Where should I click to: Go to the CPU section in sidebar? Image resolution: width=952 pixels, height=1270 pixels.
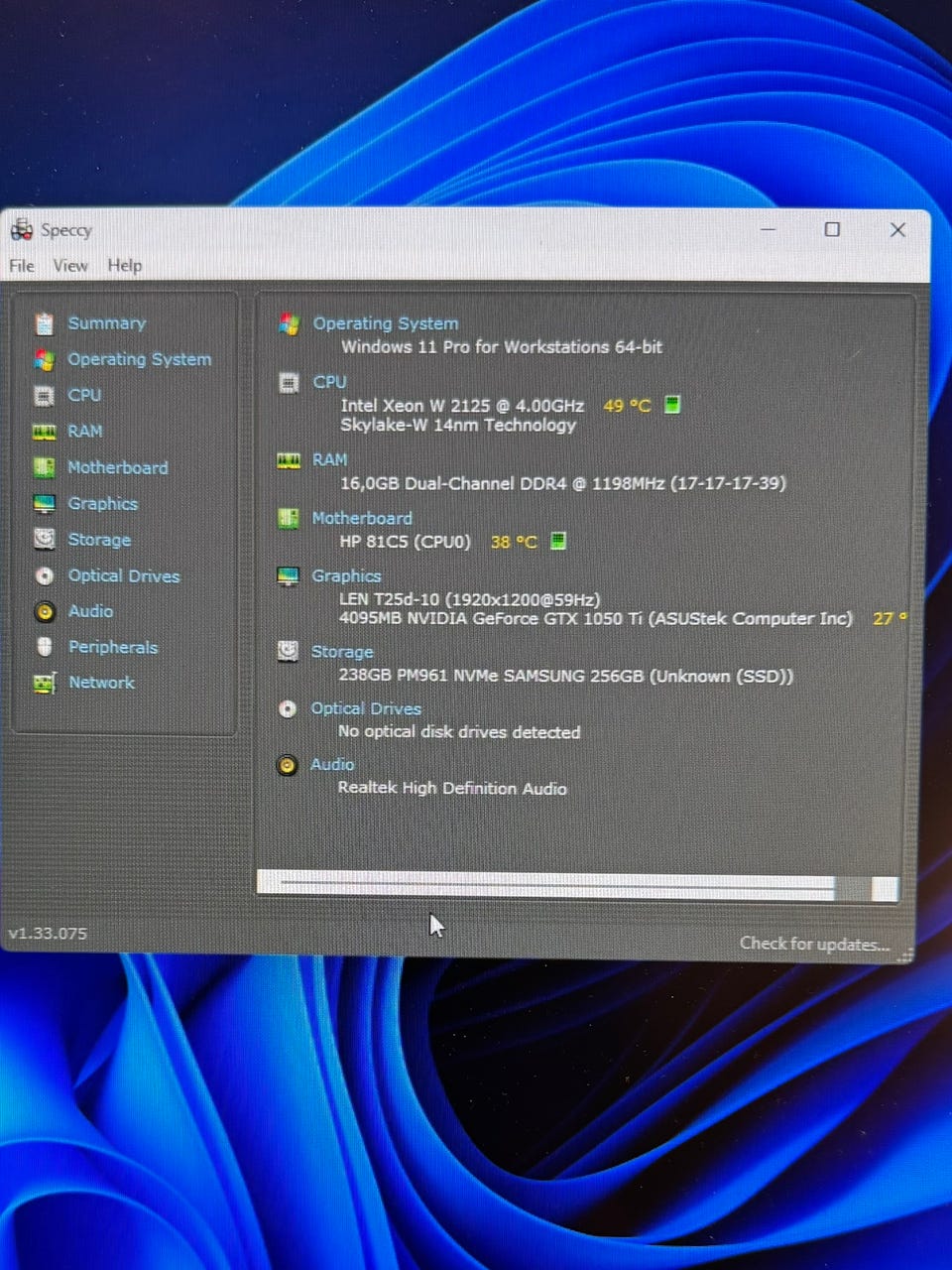click(x=84, y=395)
